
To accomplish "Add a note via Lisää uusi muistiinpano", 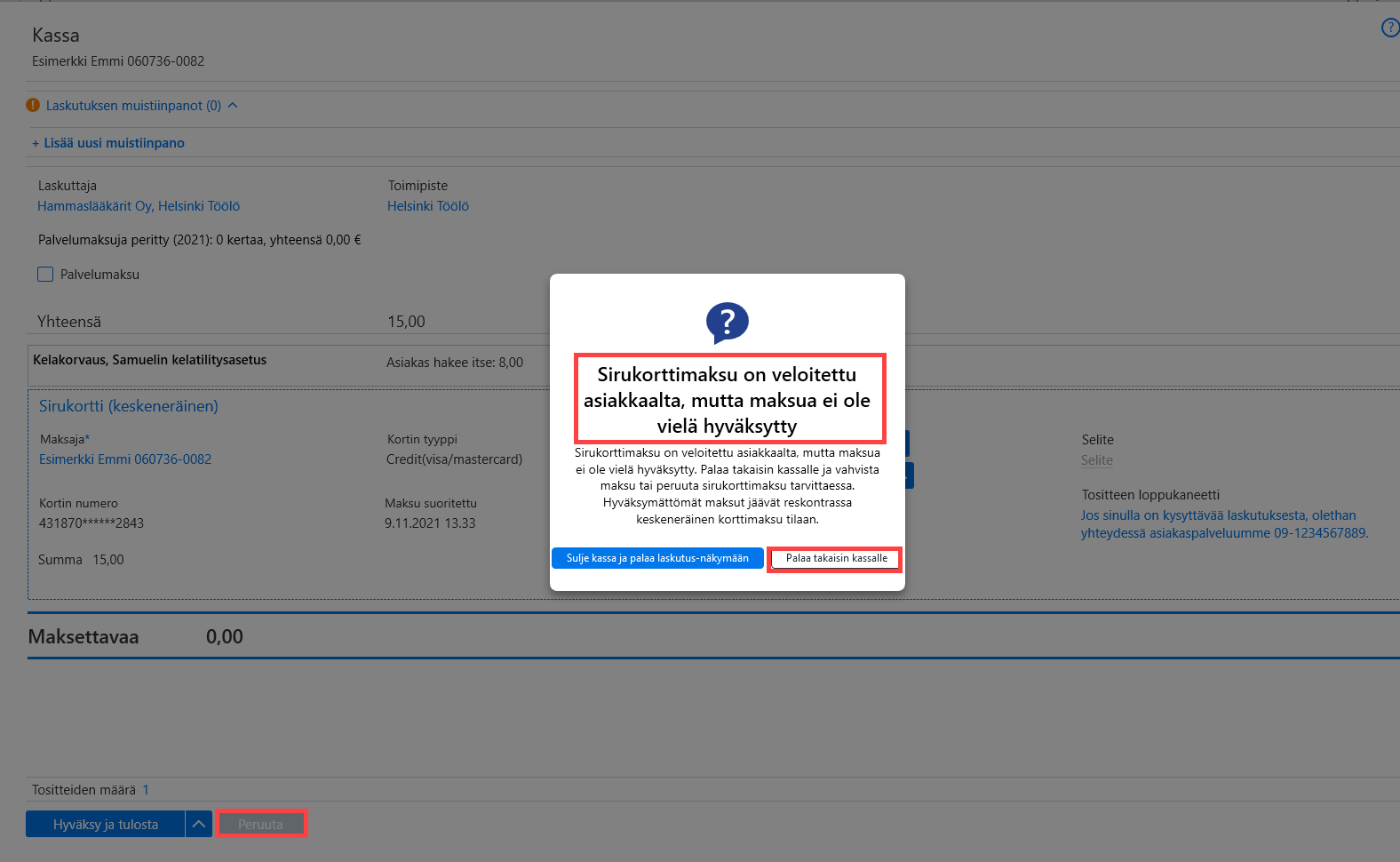I will (108, 143).
